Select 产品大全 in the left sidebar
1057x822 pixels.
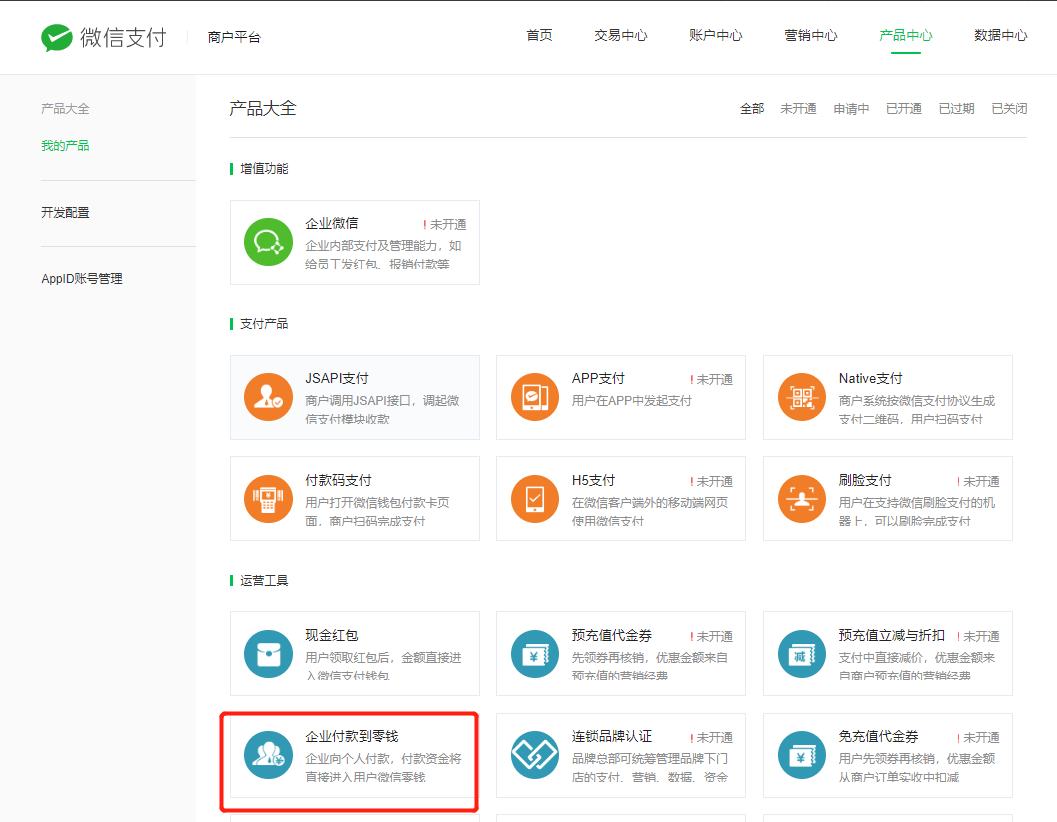(x=65, y=109)
